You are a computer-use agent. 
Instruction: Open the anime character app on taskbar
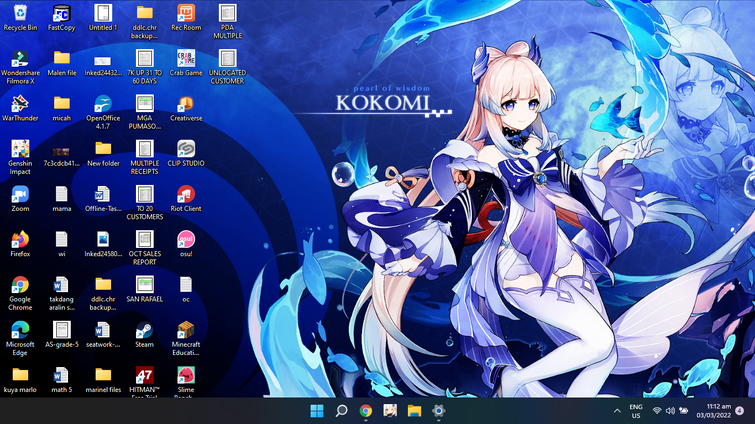tap(390, 411)
